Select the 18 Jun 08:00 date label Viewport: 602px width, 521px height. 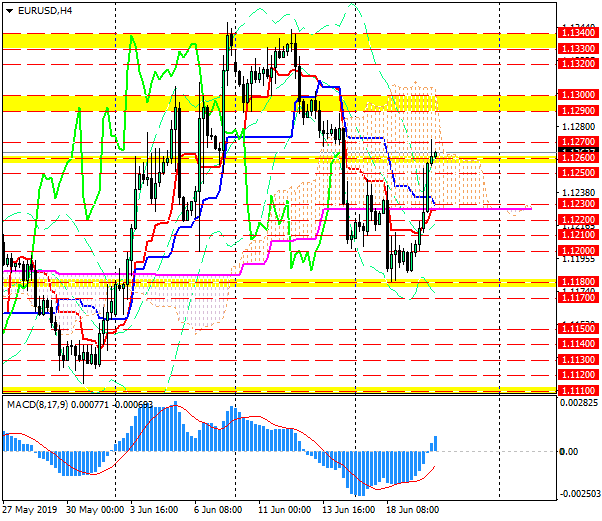tap(414, 509)
